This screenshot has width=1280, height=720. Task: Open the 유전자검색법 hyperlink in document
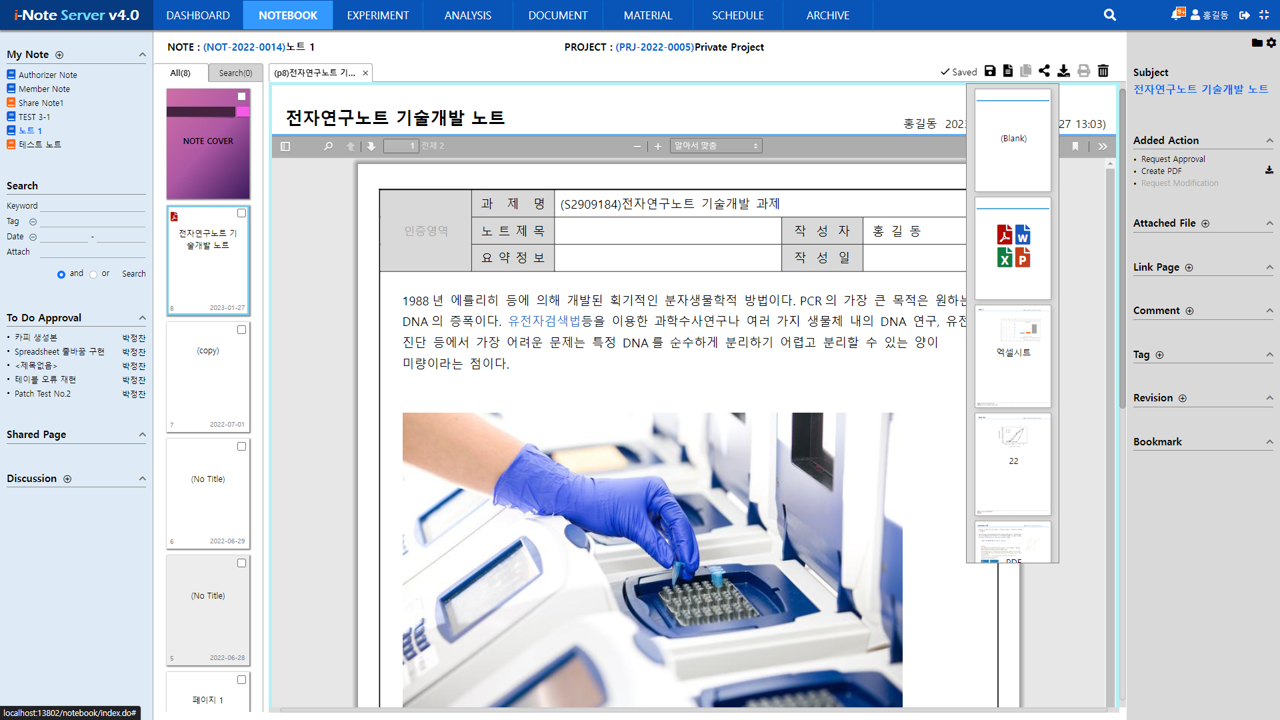(544, 321)
